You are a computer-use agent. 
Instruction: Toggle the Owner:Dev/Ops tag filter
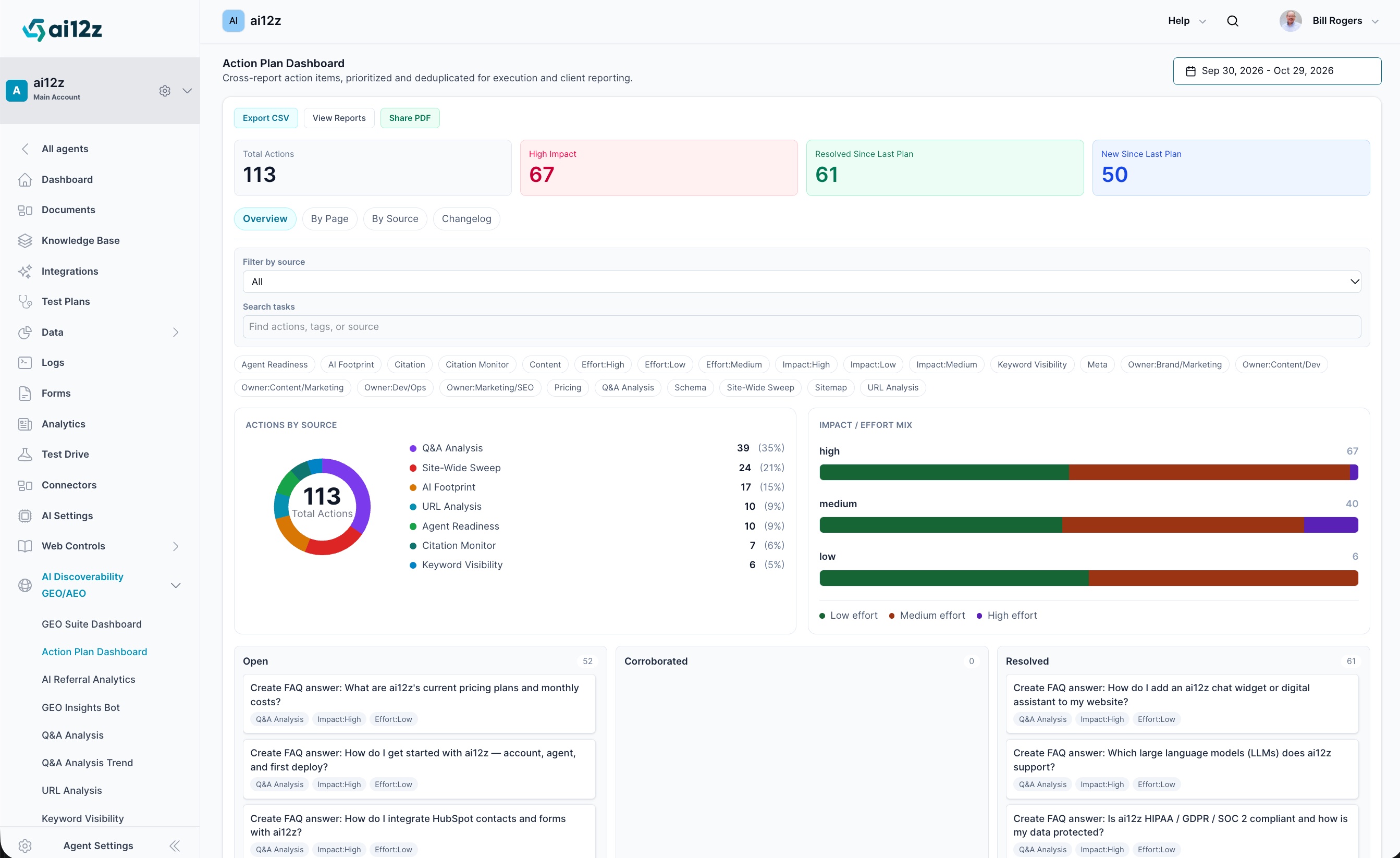tap(395, 387)
